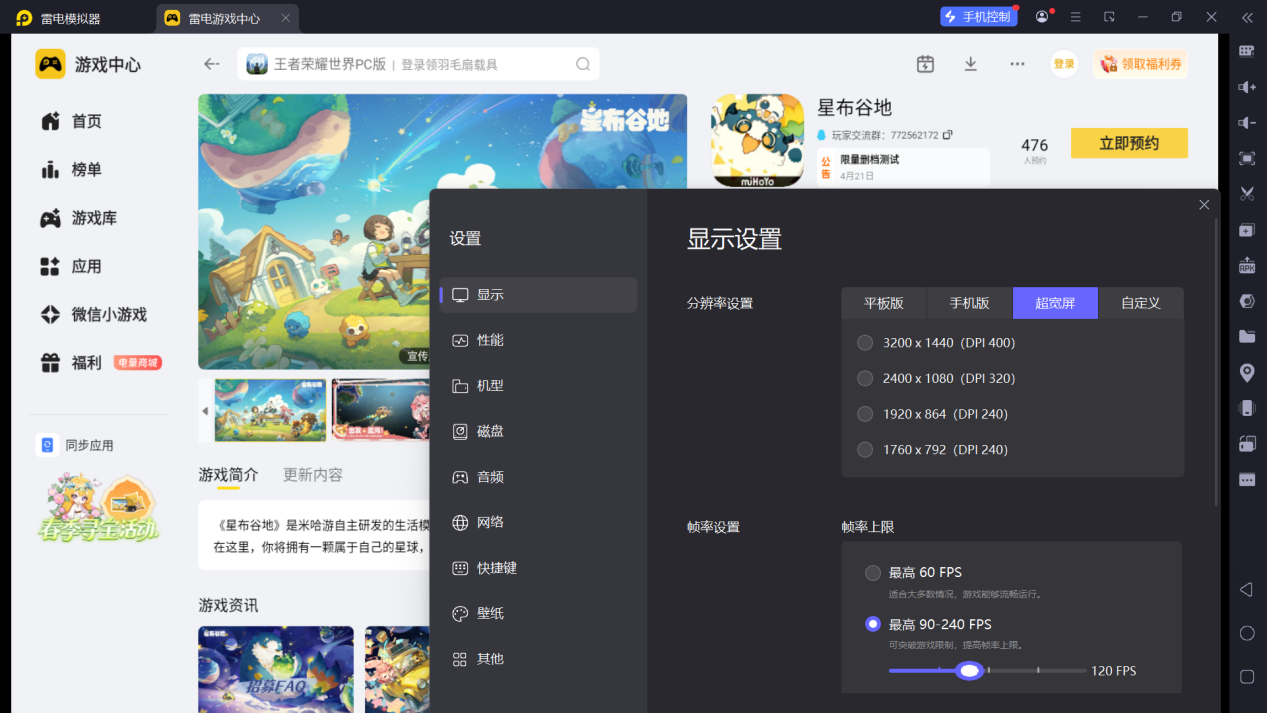Open the shared folder icon in right sidebar
This screenshot has width=1267, height=713.
click(1247, 336)
